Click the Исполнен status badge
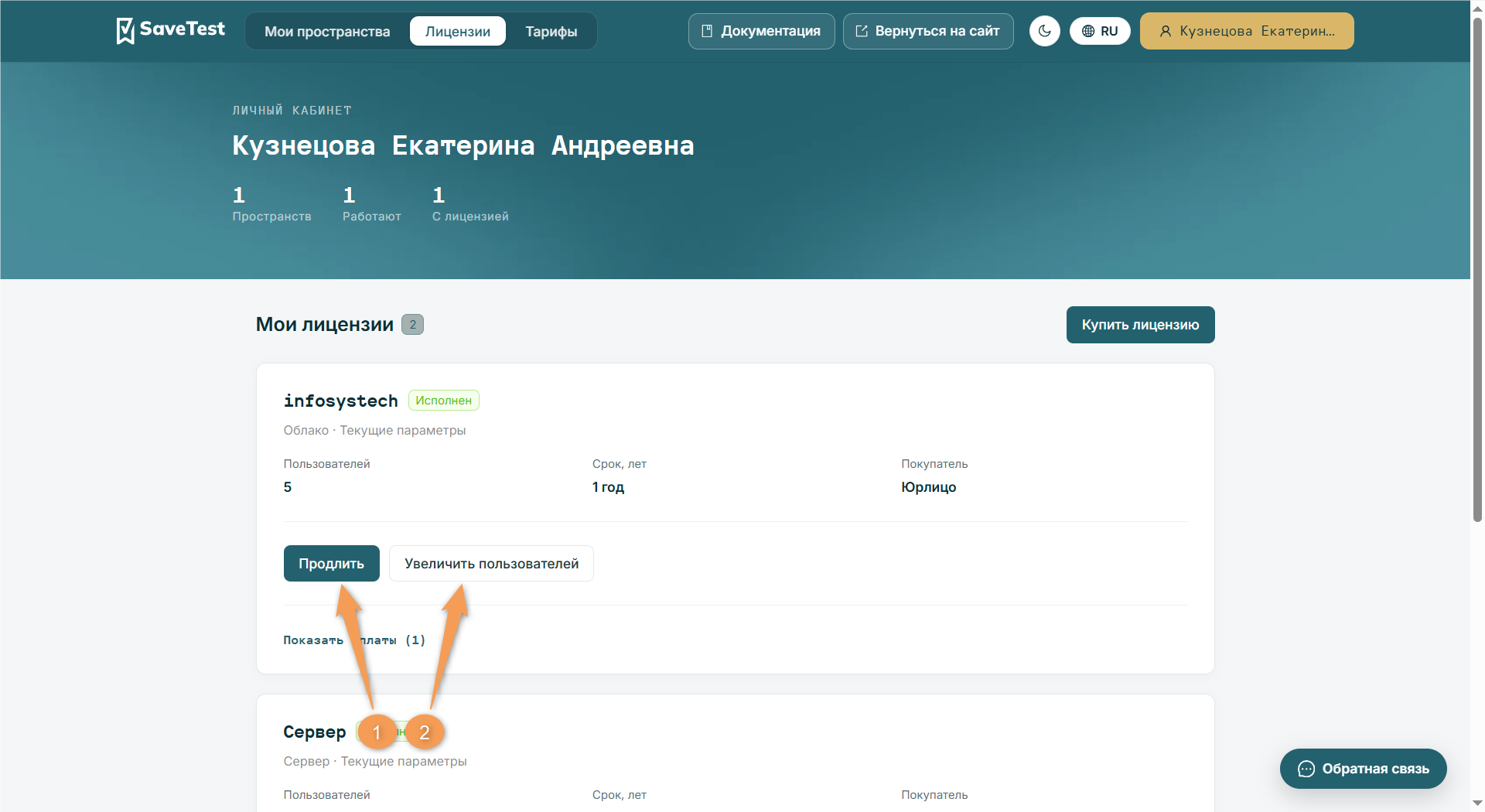 [x=444, y=401]
